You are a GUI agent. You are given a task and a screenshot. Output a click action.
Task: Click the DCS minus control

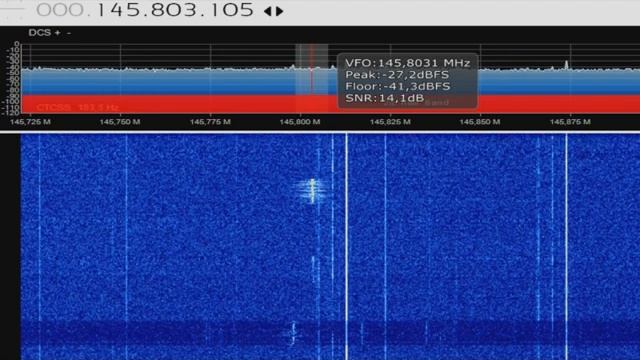[x=69, y=33]
